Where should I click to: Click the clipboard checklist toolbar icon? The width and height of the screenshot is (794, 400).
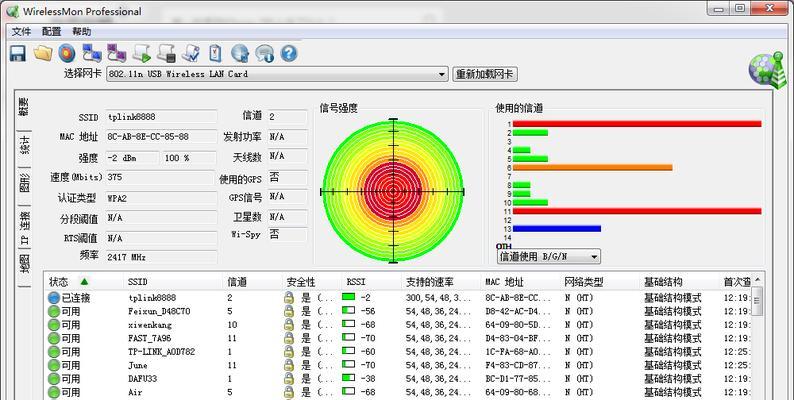click(215, 53)
